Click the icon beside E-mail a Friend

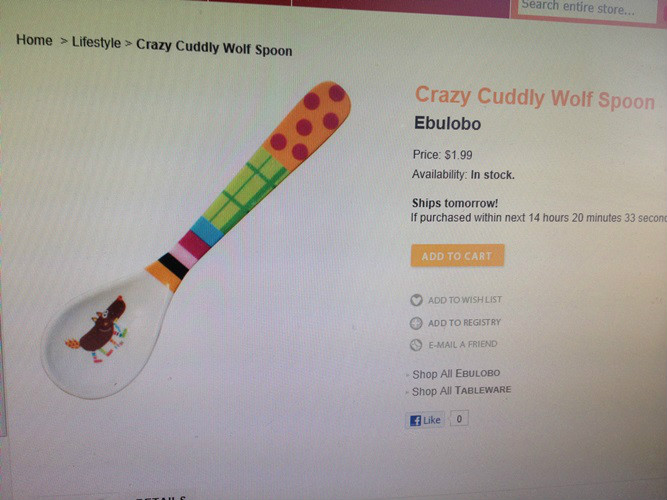[416, 345]
